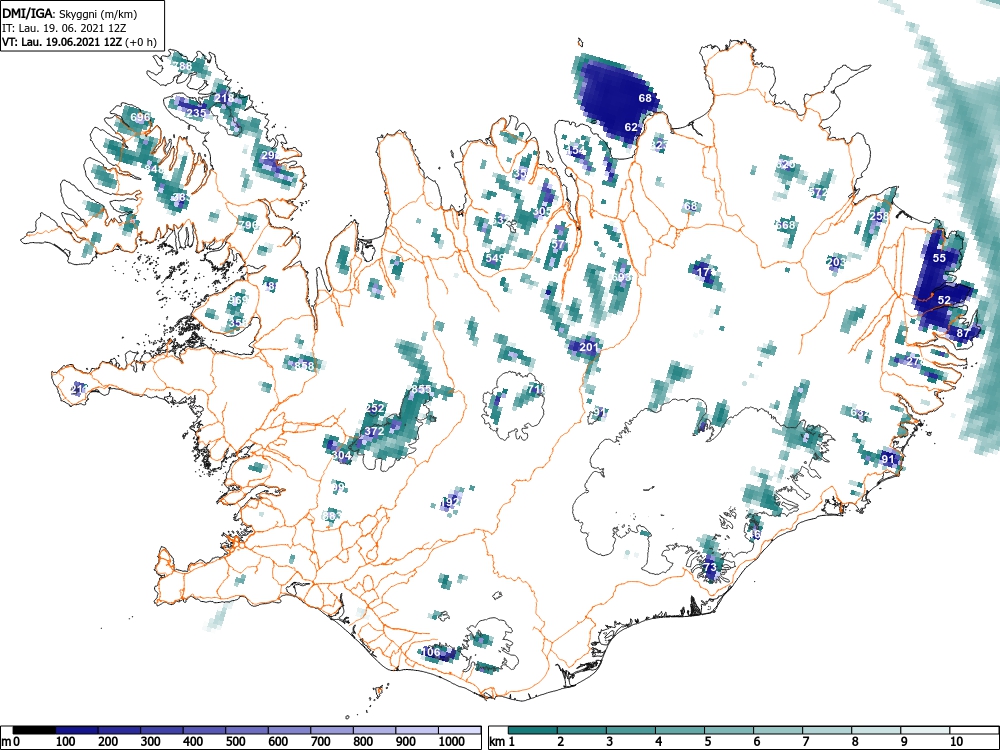Click the 'IT: Lau. 19. 06. 2021 12Z' line
Viewport: 1000px width, 750px height.
(x=63, y=28)
